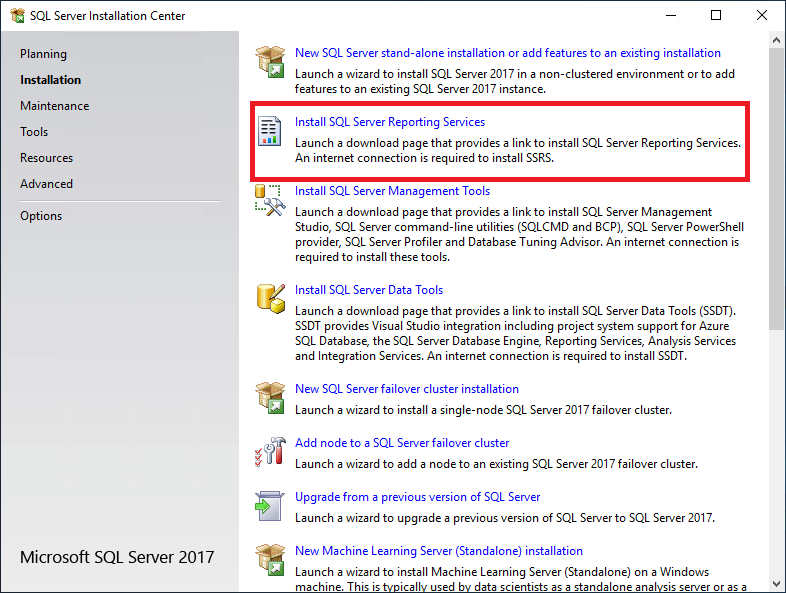This screenshot has height=593, width=786.
Task: Minimize the SQL Server Installation Center window
Action: point(671,16)
